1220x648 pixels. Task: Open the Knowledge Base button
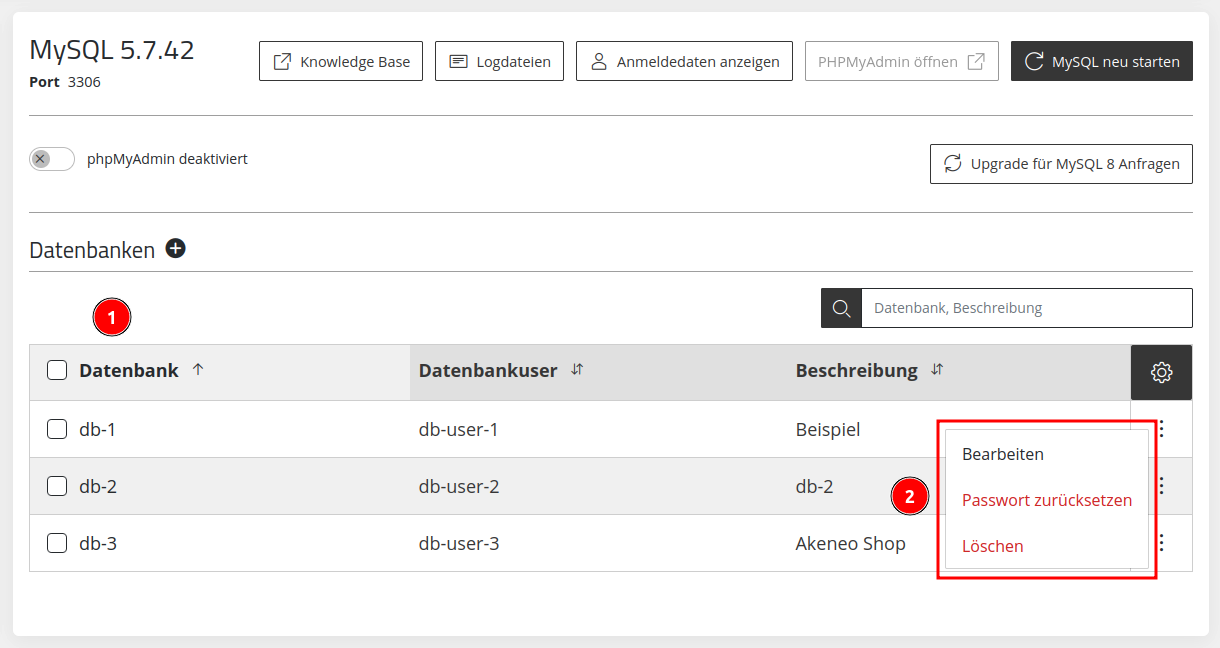(341, 61)
